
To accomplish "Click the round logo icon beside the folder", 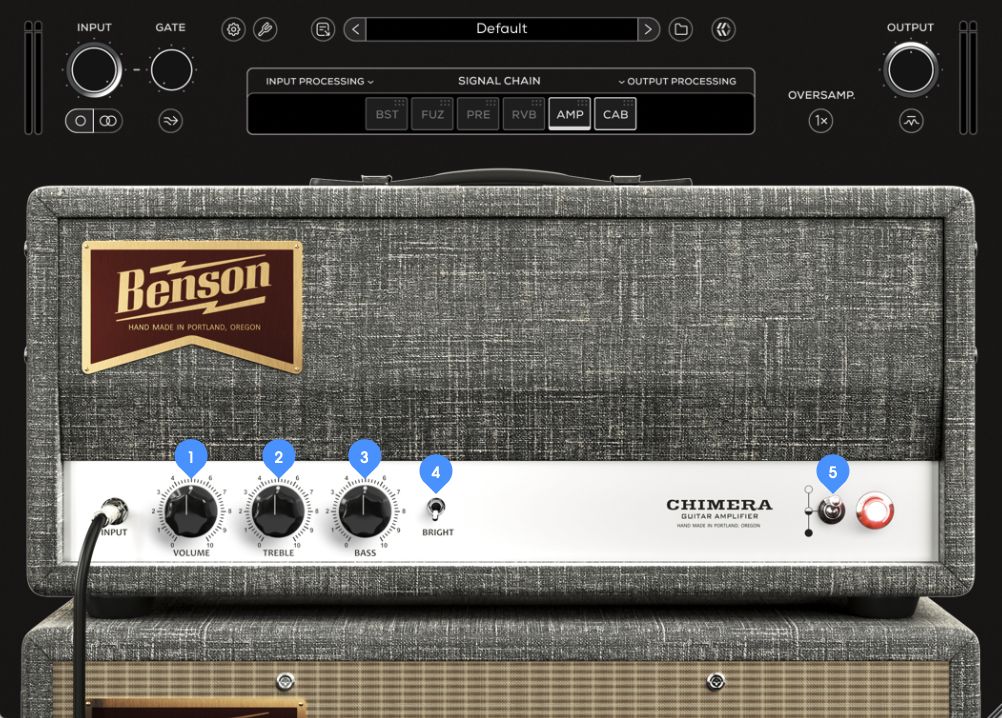I will click(x=723, y=29).
